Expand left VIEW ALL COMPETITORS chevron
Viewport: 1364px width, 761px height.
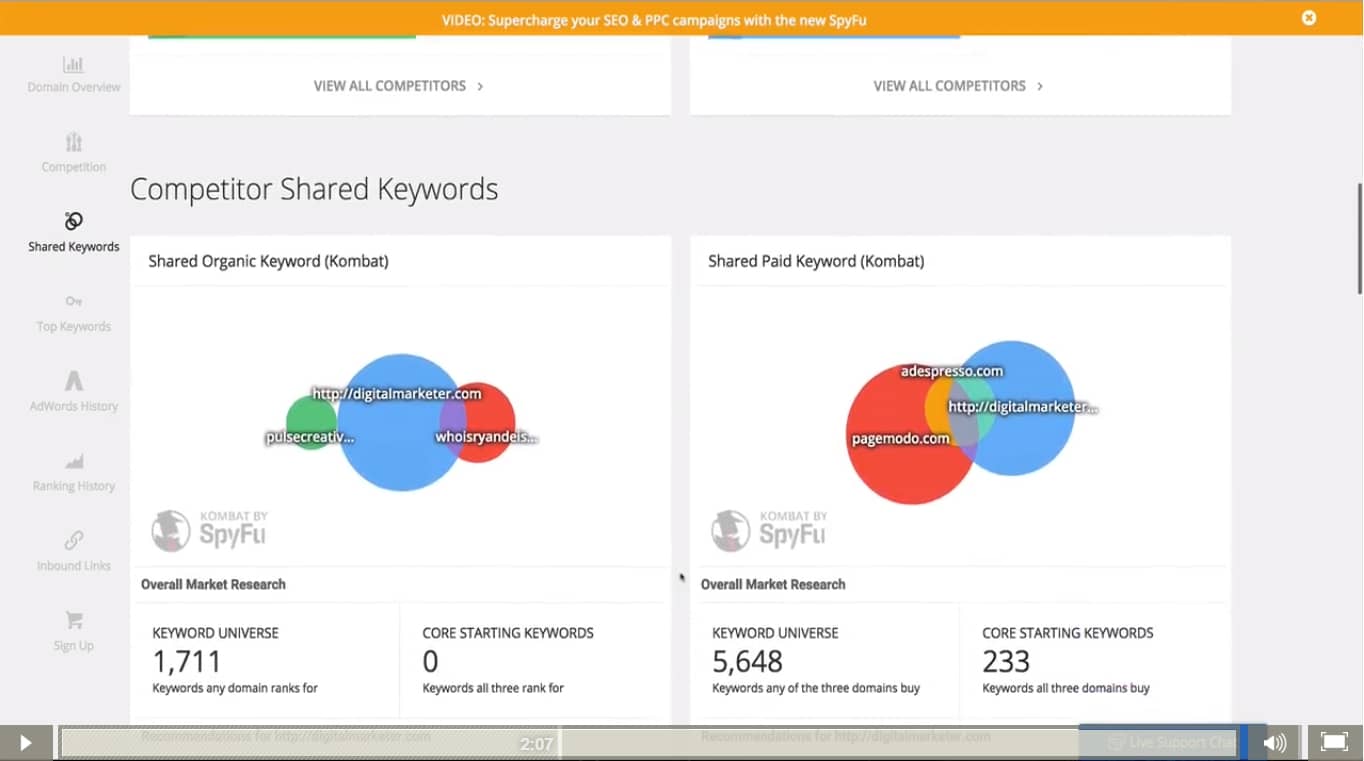(x=480, y=87)
